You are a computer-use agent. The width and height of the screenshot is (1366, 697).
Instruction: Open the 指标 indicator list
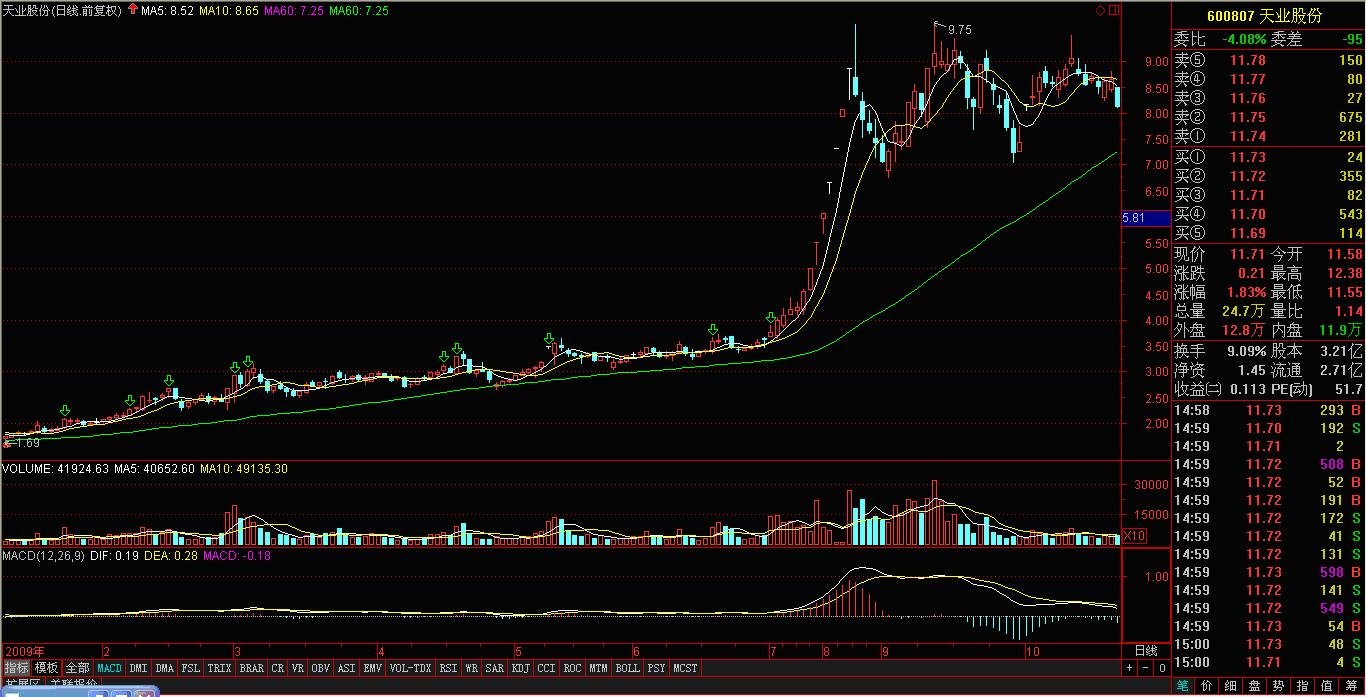[x=16, y=667]
